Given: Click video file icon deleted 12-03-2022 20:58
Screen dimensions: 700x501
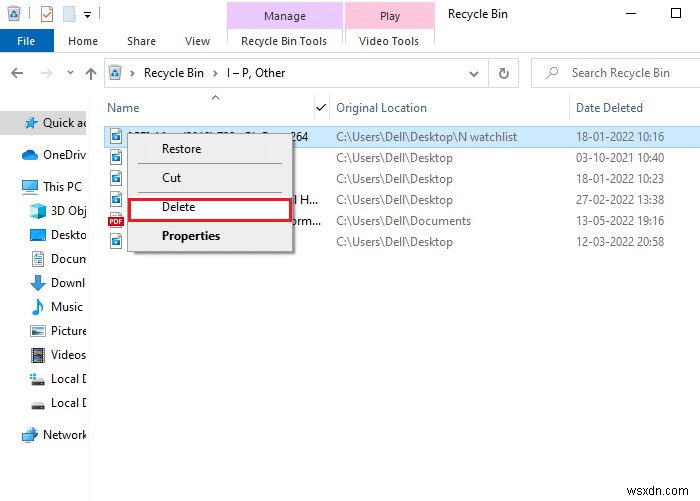Looking at the screenshot, I should pos(116,242).
